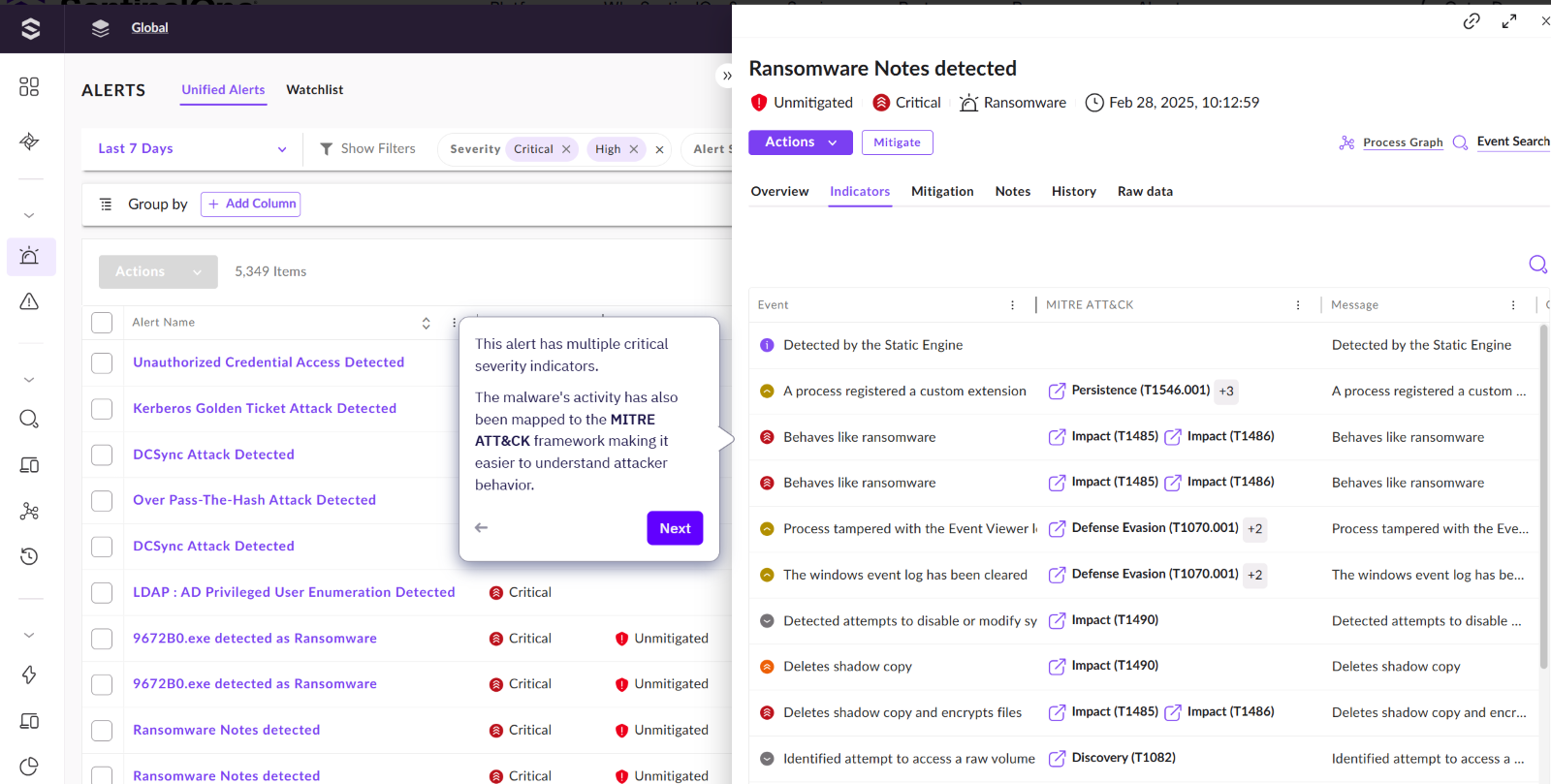Check LDAP : AD Privileged User Enumeration row
The width and height of the screenshot is (1551, 784).
[102, 592]
